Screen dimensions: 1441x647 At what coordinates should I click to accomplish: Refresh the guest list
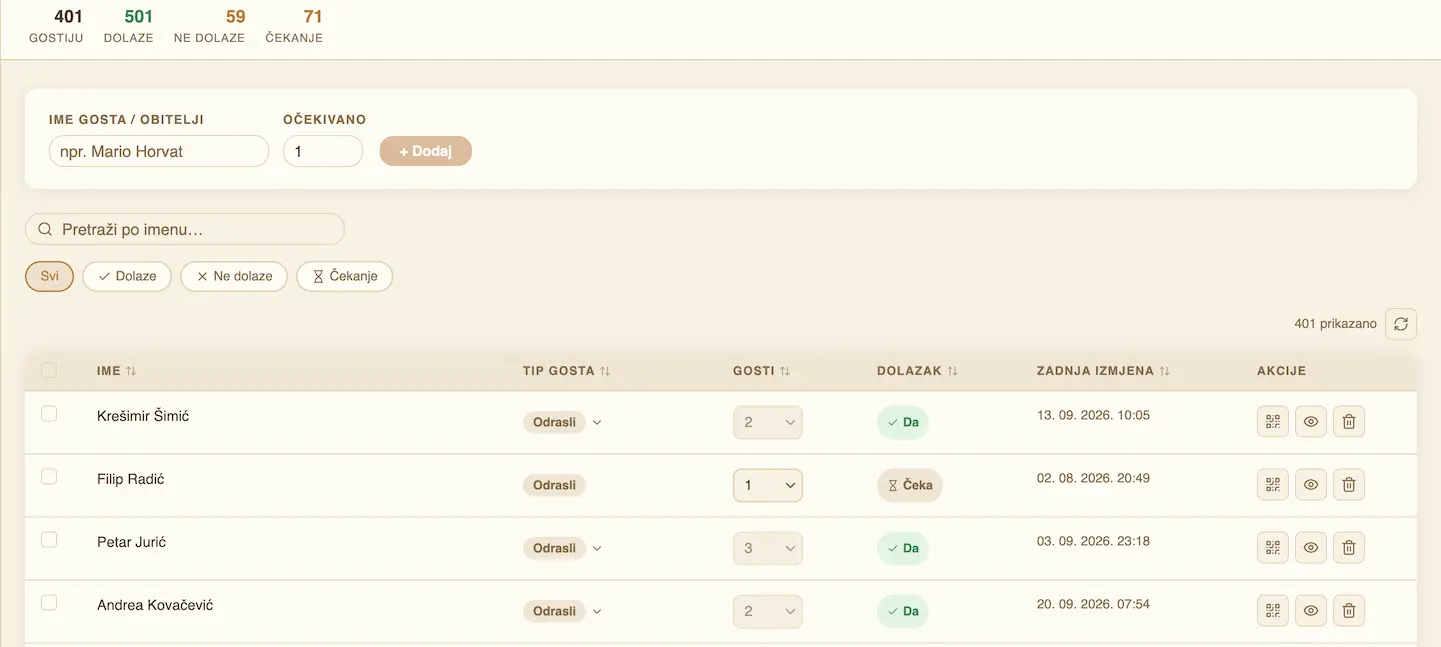(1401, 324)
